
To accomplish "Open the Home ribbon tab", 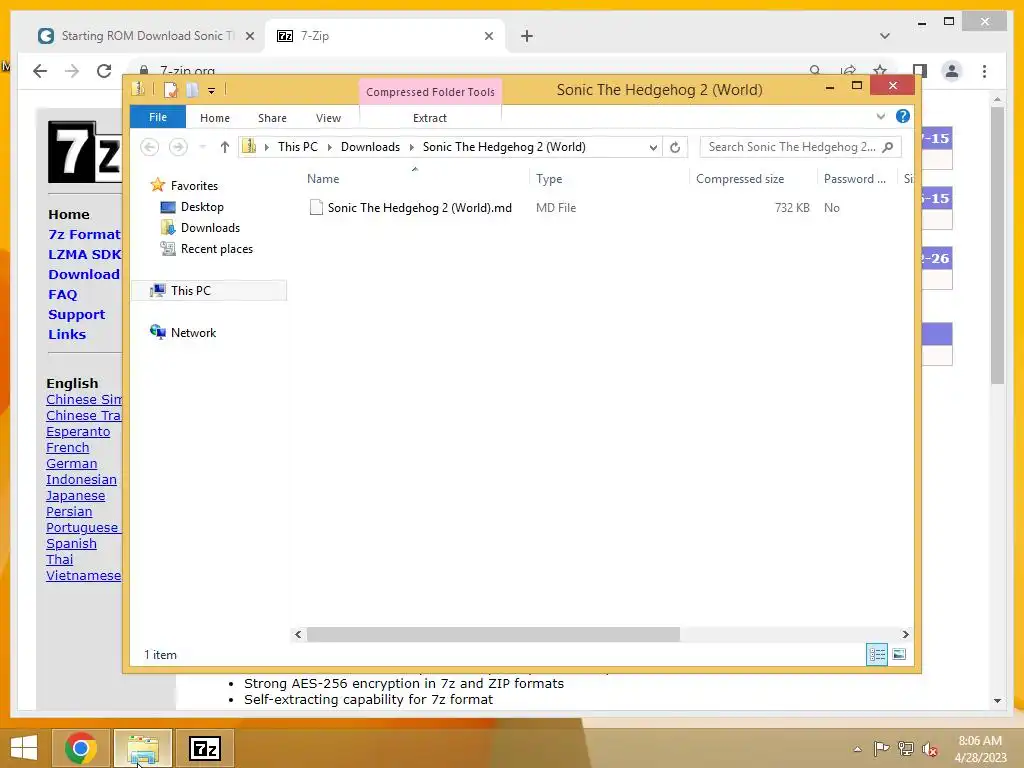I will pyautogui.click(x=215, y=118).
